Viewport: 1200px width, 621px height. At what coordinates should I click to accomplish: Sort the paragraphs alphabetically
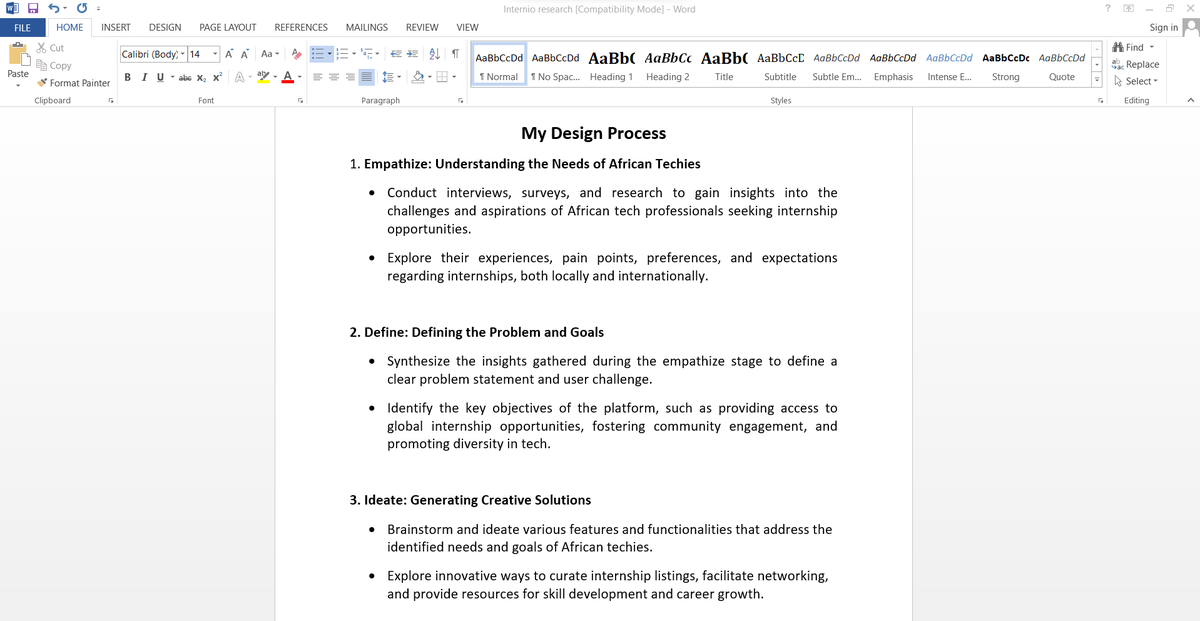coord(433,53)
